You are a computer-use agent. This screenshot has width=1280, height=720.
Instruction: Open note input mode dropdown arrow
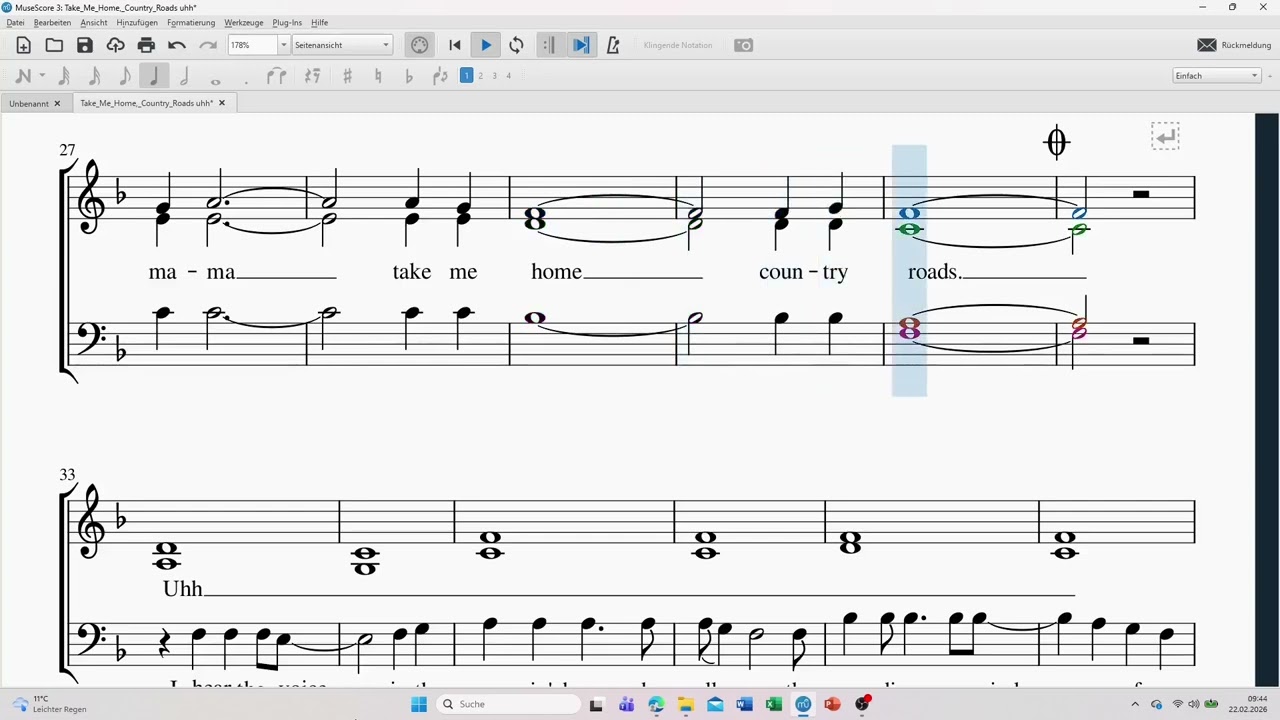click(42, 76)
